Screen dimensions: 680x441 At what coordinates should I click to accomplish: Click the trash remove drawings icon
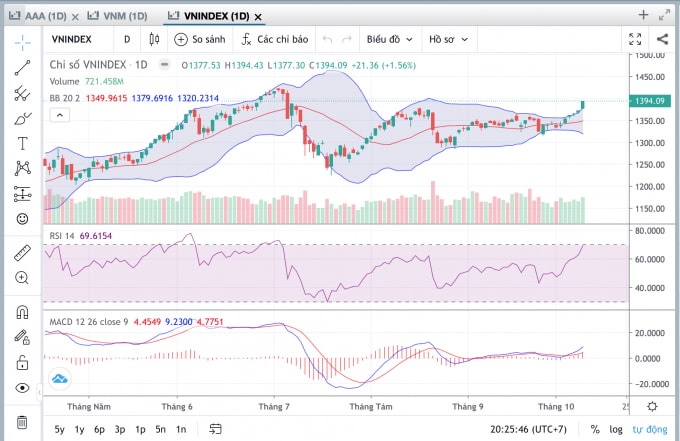pos(22,422)
